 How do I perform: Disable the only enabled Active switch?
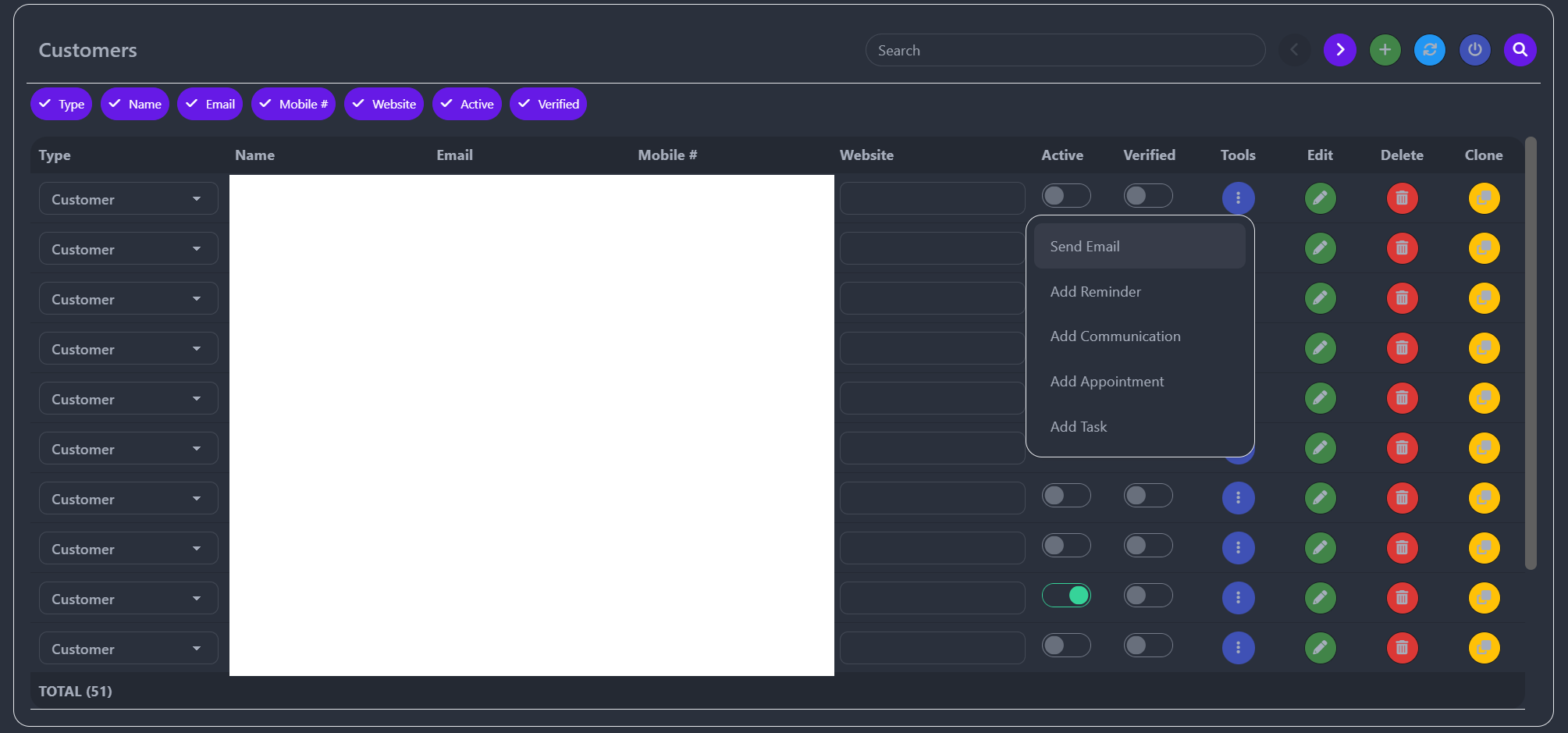click(x=1066, y=596)
